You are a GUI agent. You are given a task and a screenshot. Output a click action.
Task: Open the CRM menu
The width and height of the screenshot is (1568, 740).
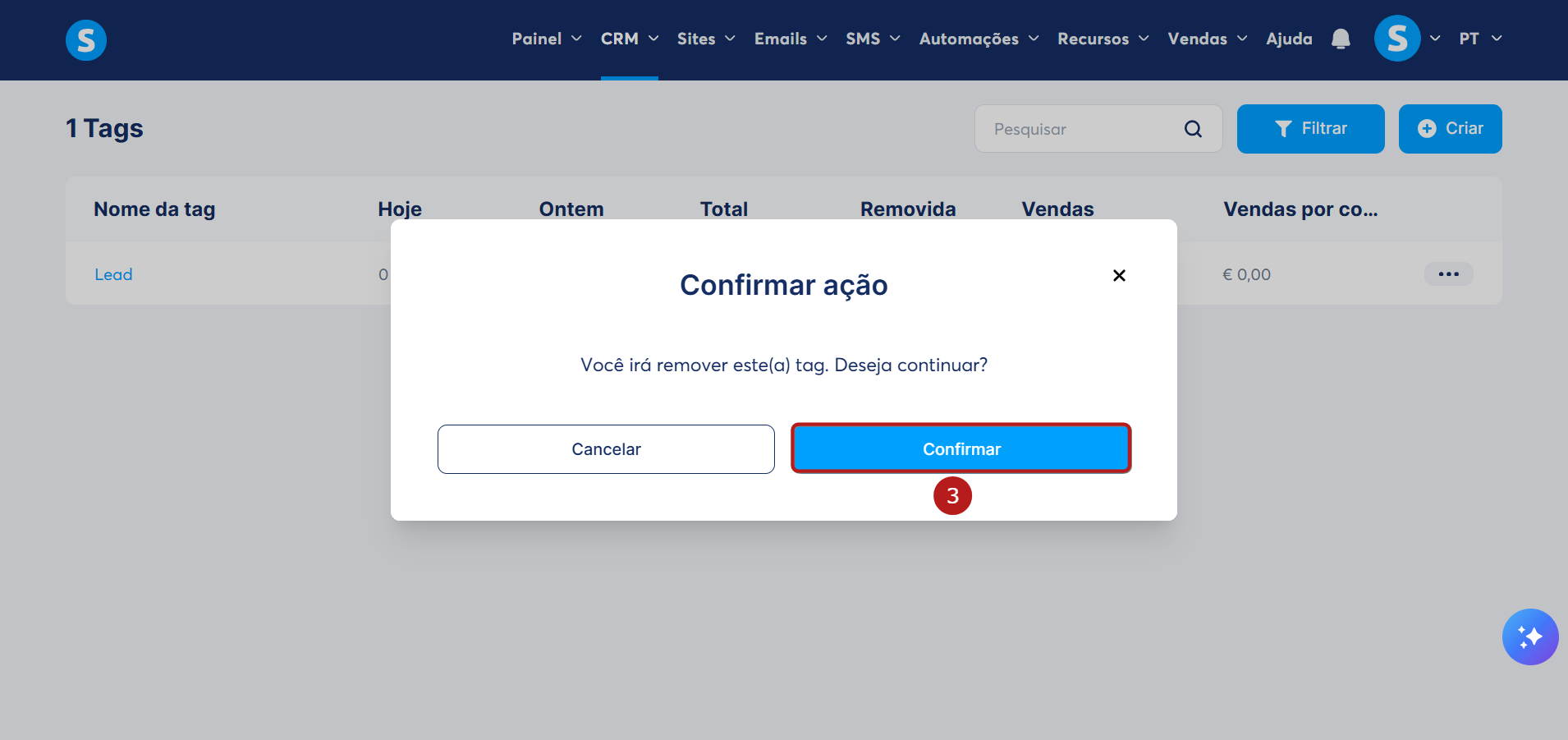coord(630,39)
